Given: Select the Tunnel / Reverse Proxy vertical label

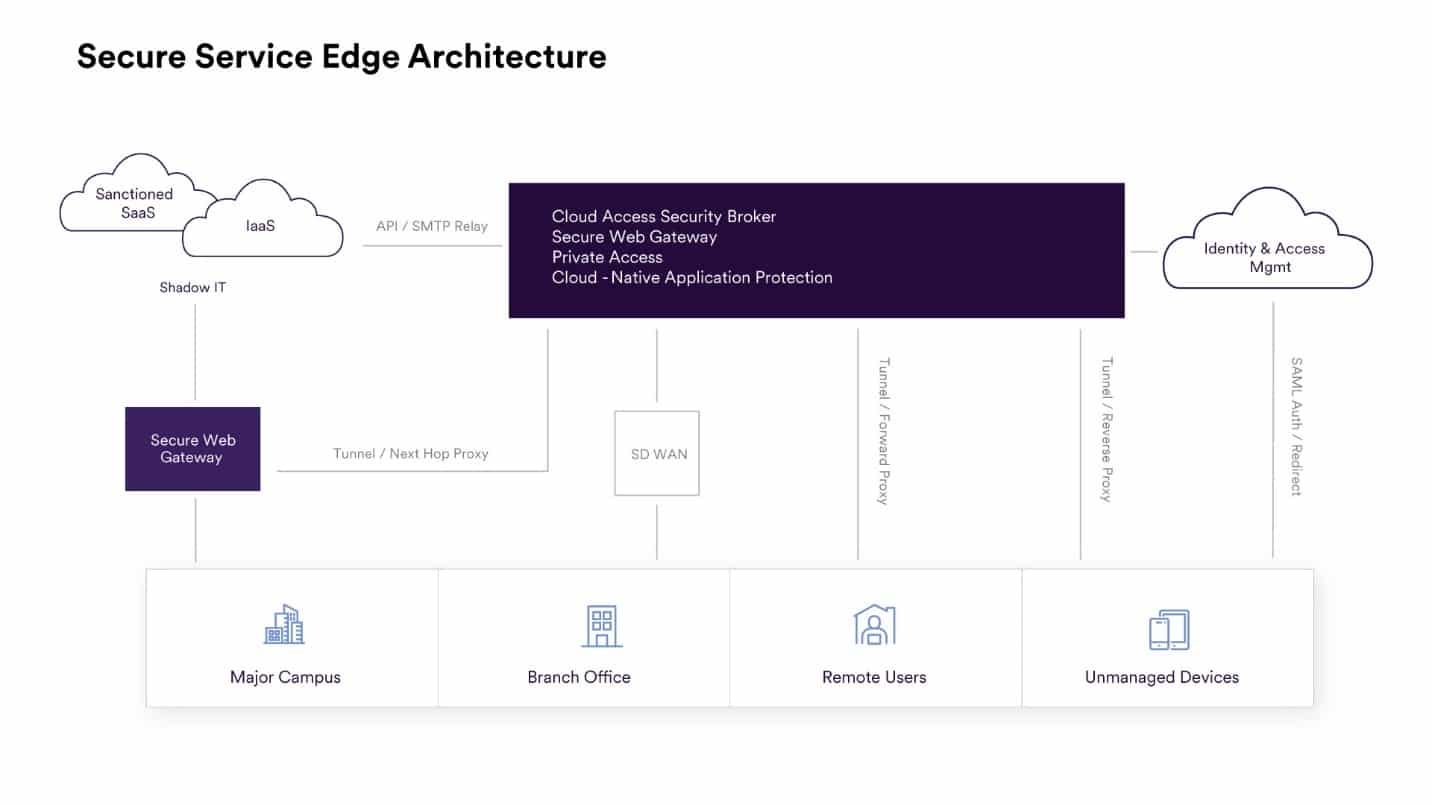Looking at the screenshot, I should [1106, 429].
